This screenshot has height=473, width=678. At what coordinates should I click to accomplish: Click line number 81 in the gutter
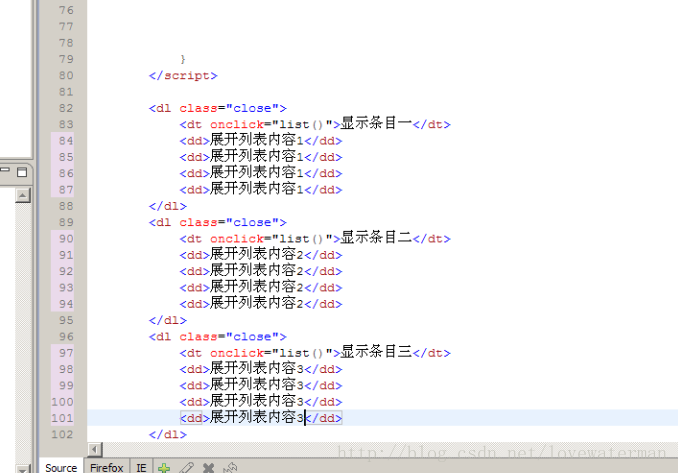pos(66,92)
